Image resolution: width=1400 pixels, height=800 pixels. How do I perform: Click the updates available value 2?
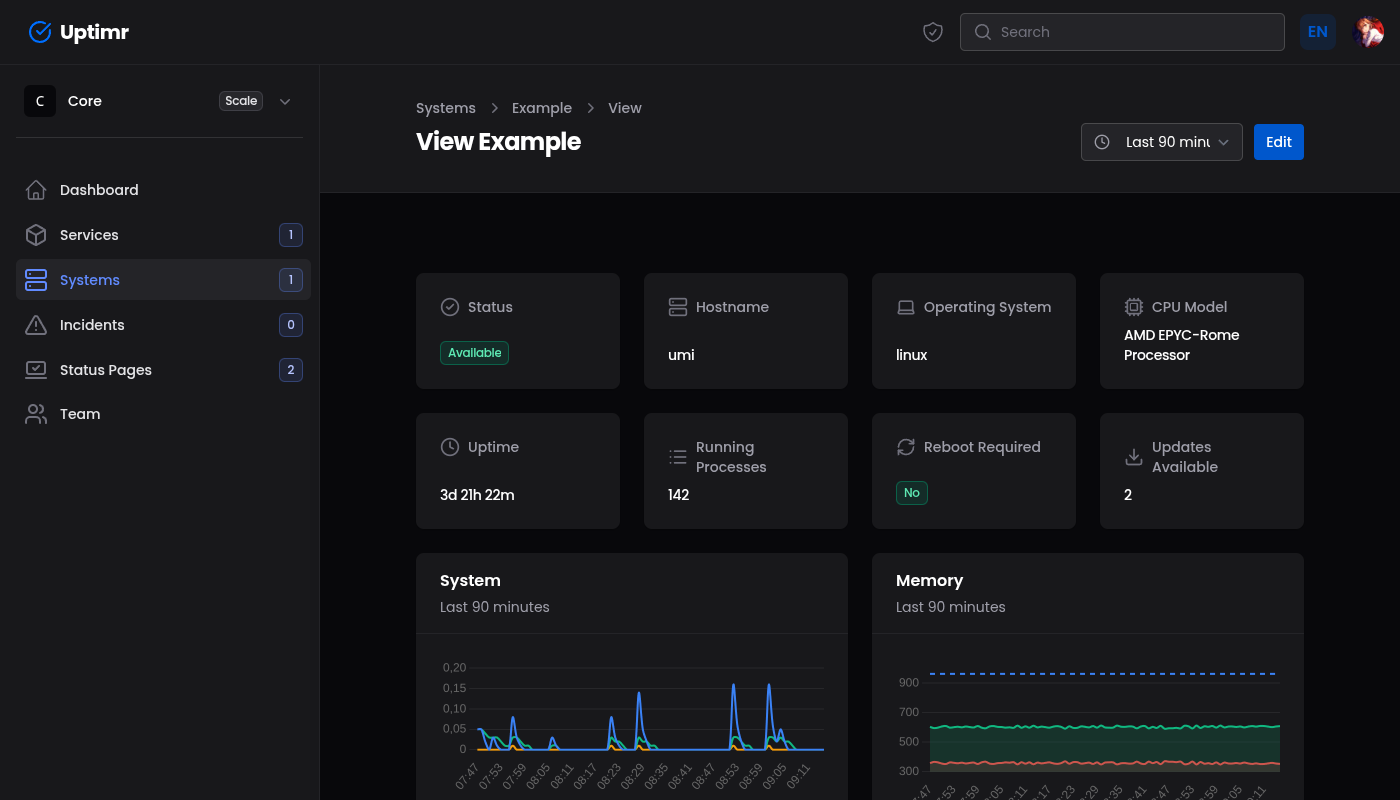click(x=1128, y=495)
